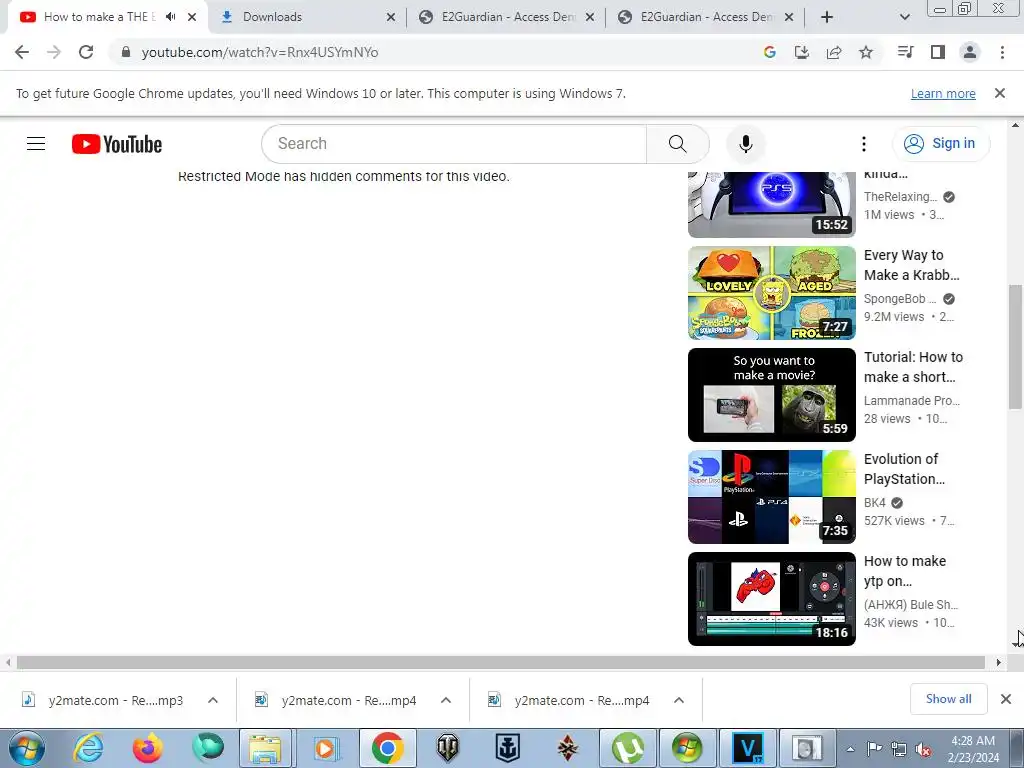Switch to the second E2Guardian Access Denied tab

[x=707, y=17]
